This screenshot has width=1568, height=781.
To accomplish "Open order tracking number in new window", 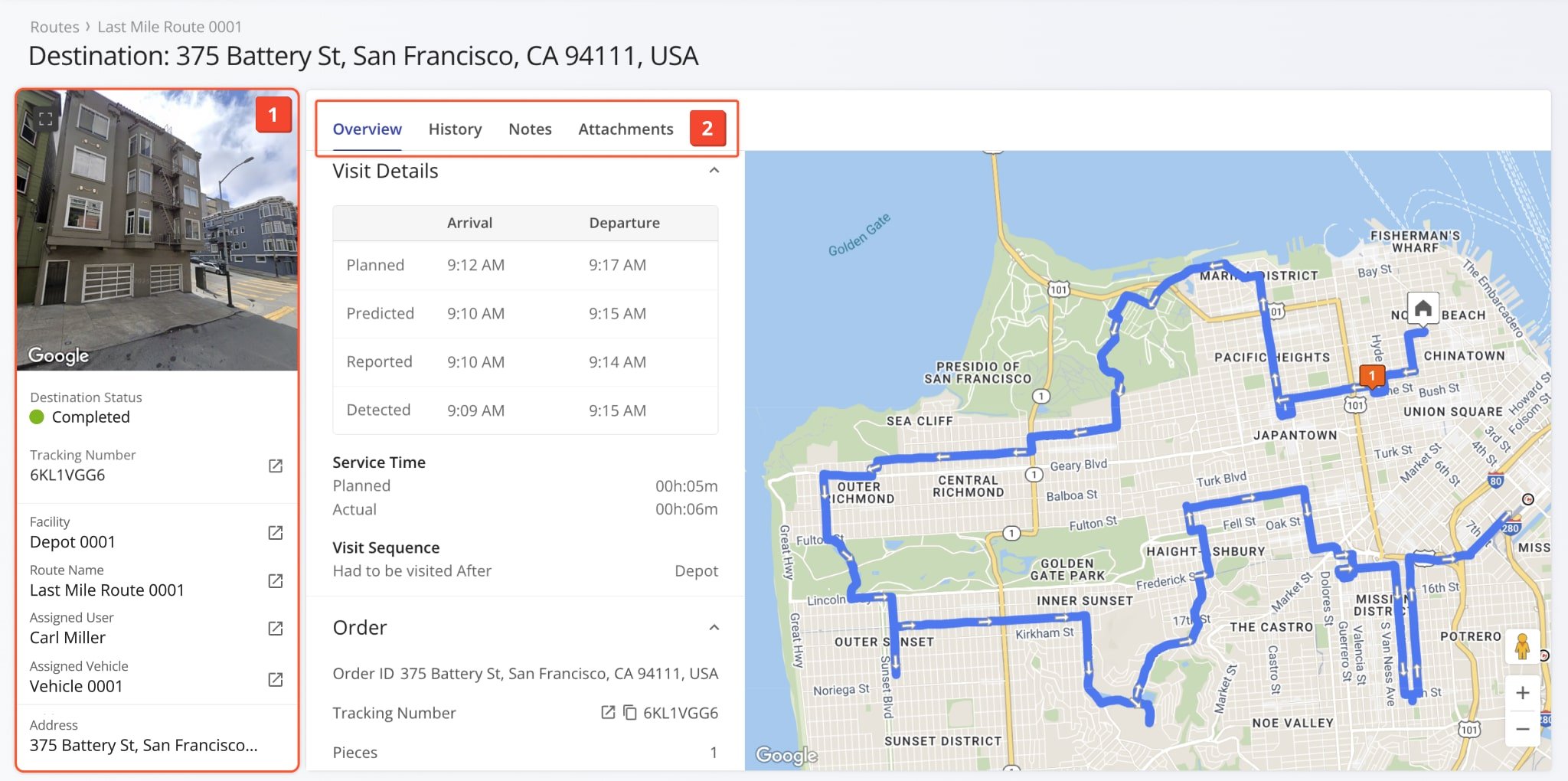I will pos(608,713).
